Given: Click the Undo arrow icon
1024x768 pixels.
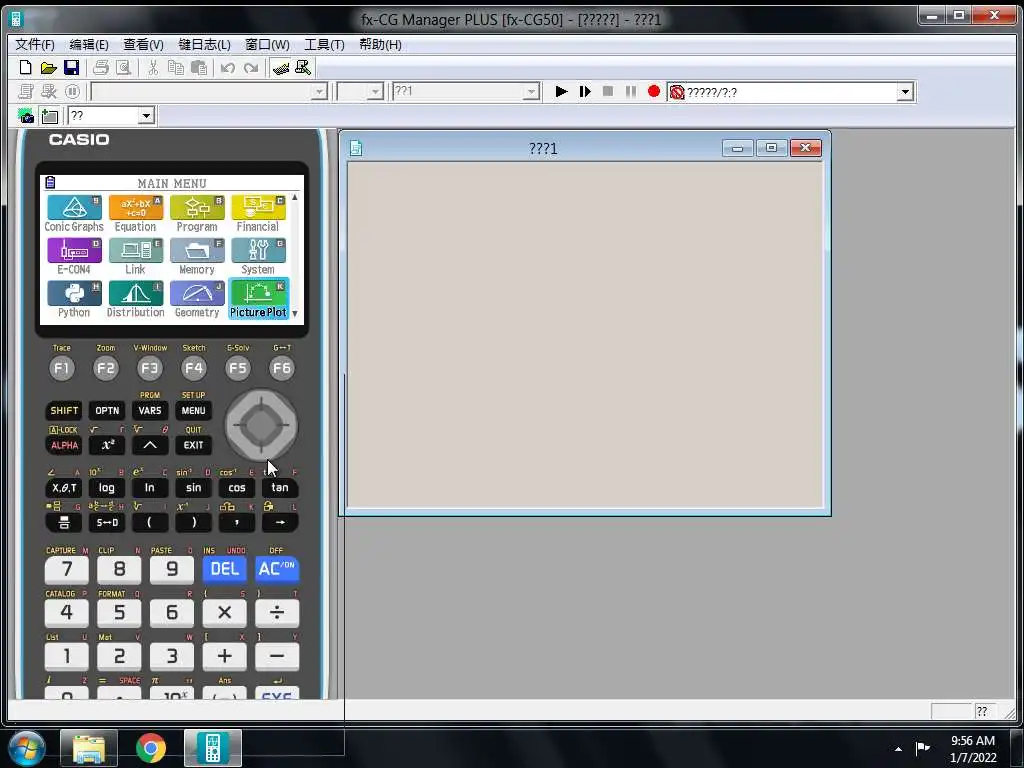Looking at the screenshot, I should click(228, 67).
